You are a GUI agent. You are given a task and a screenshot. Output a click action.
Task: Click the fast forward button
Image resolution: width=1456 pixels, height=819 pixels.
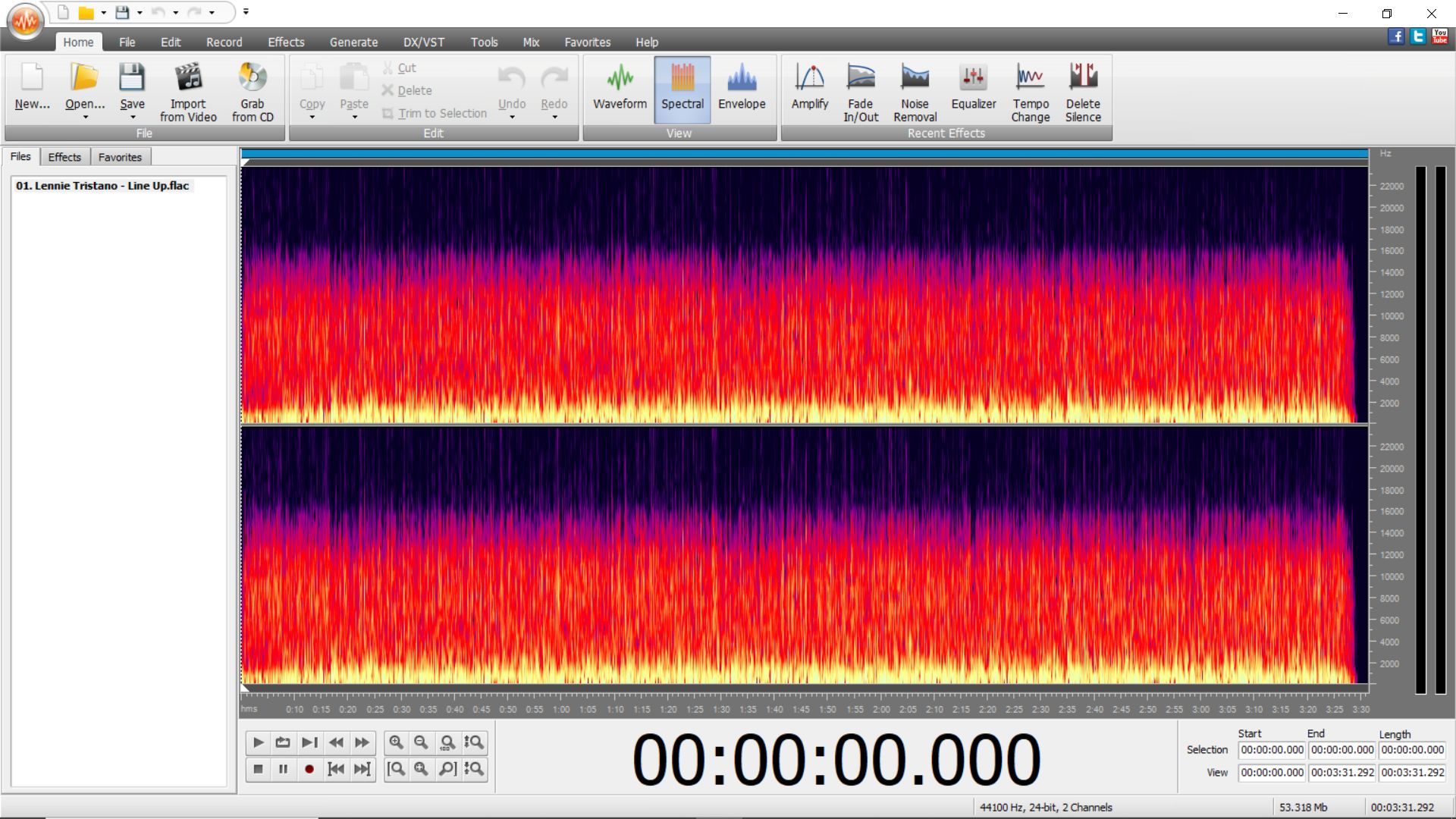[362, 742]
